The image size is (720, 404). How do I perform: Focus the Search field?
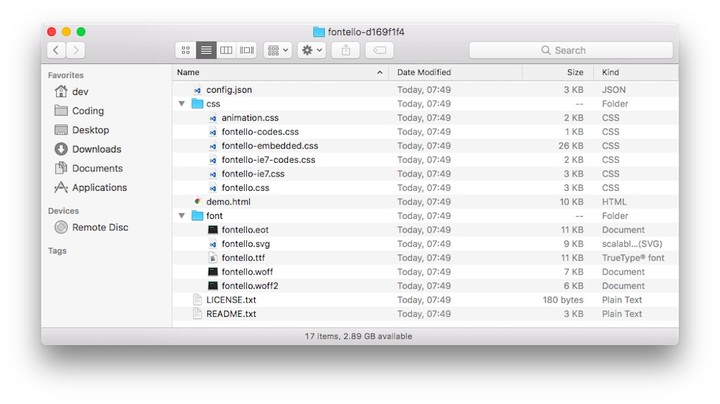tap(571, 50)
